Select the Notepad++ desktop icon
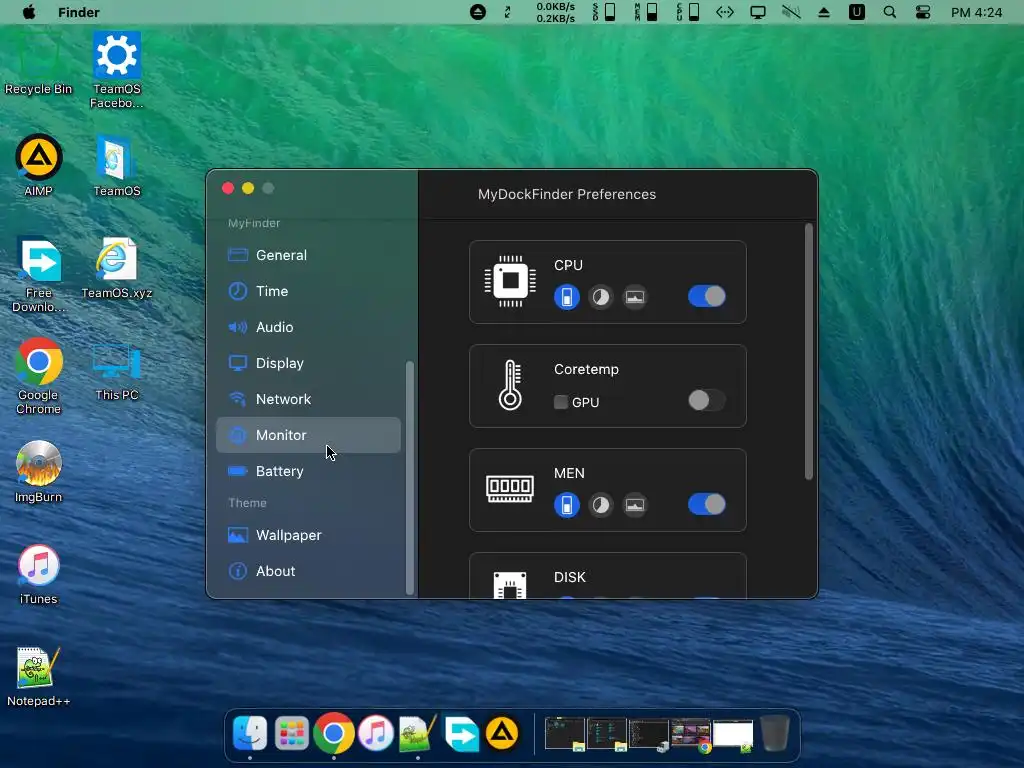This screenshot has width=1024, height=768. coord(39,677)
